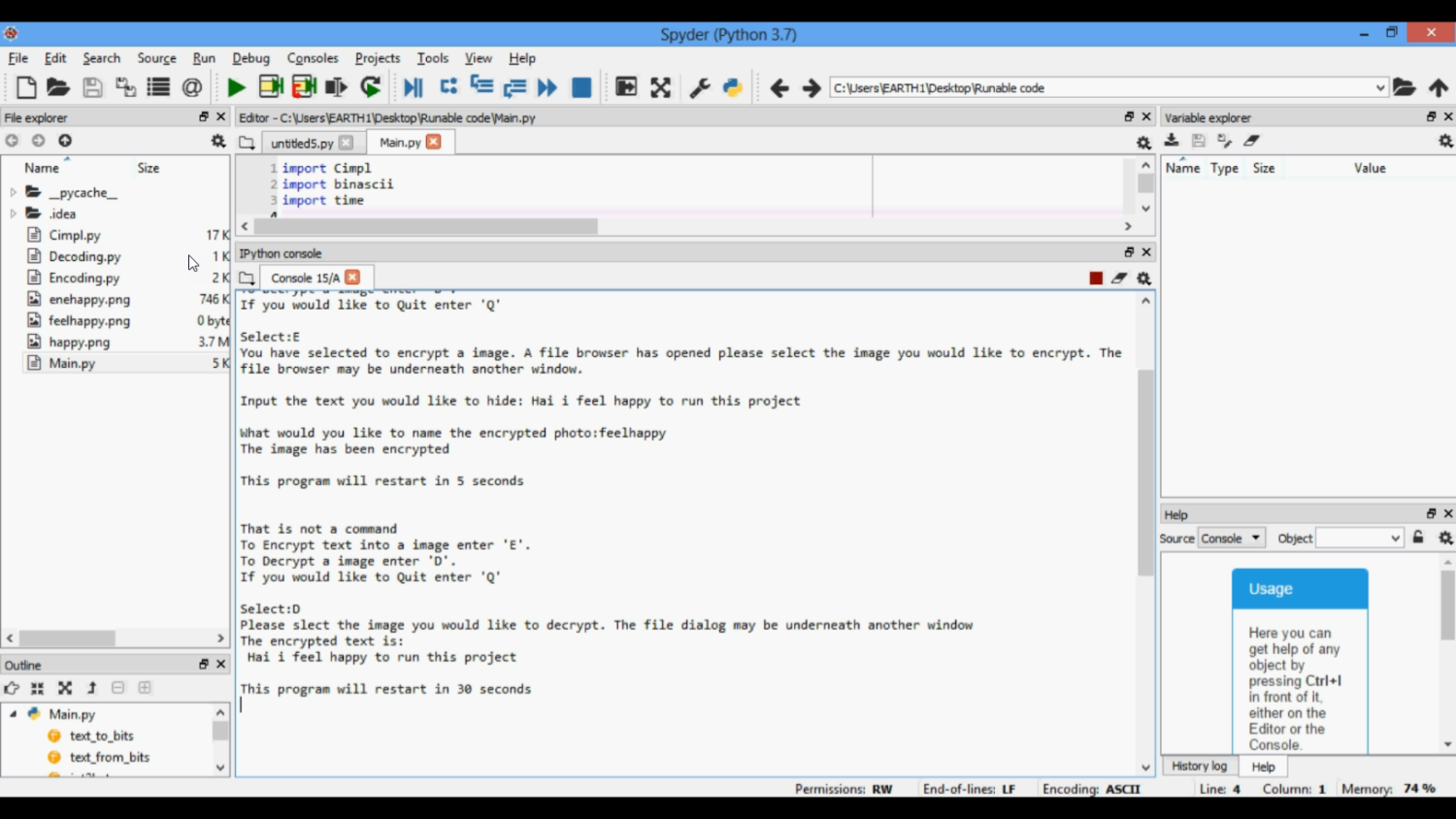Run the file with the green play button
This screenshot has height=819, width=1456.
[236, 87]
